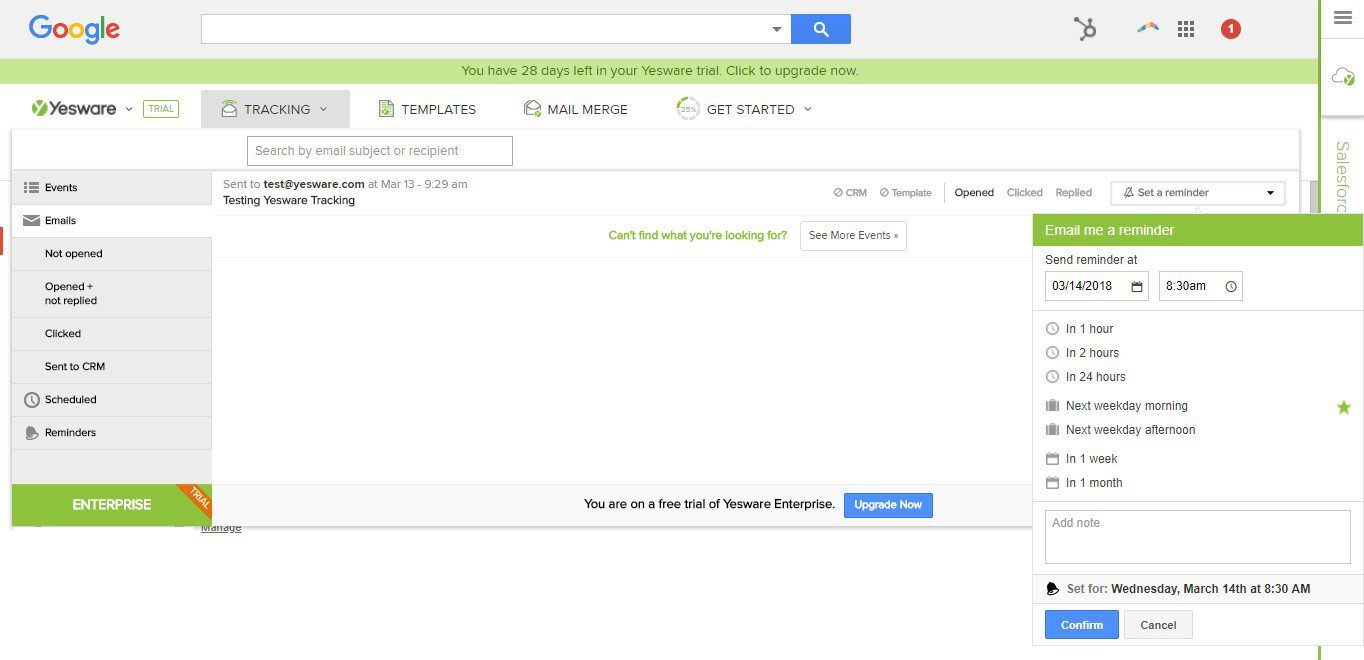Click the Upgrade Now button
This screenshot has height=660, width=1364.
point(888,505)
